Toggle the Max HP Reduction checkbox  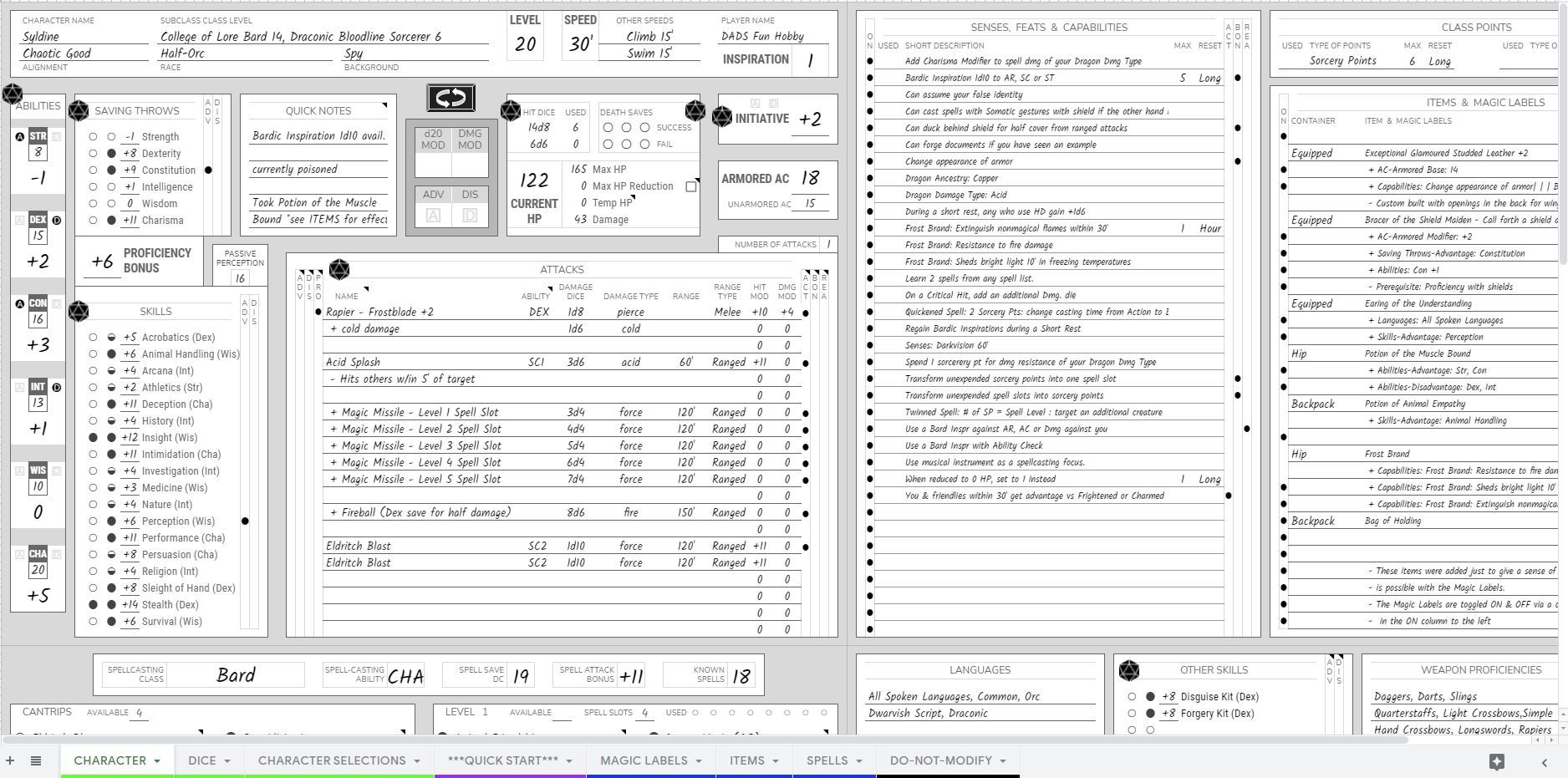(691, 186)
